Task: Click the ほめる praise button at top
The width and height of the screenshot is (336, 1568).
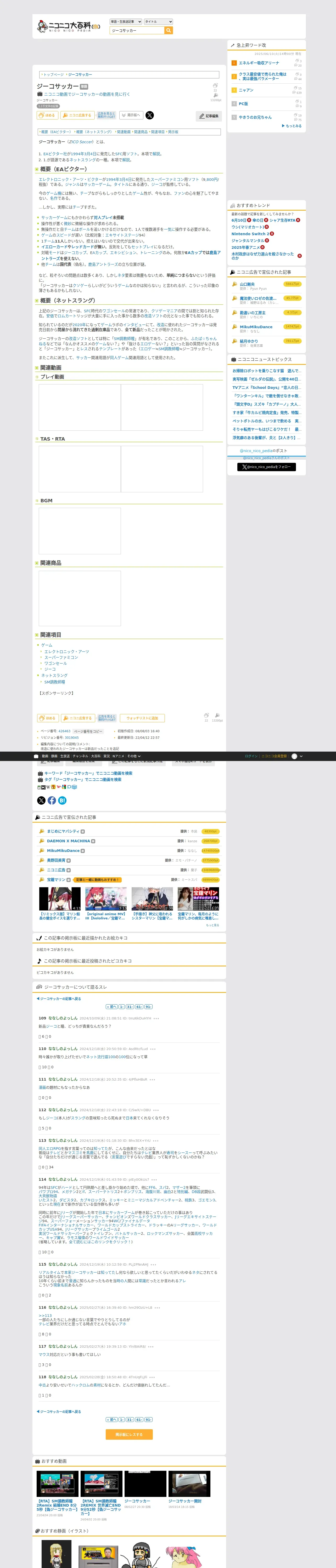Action: point(48,115)
